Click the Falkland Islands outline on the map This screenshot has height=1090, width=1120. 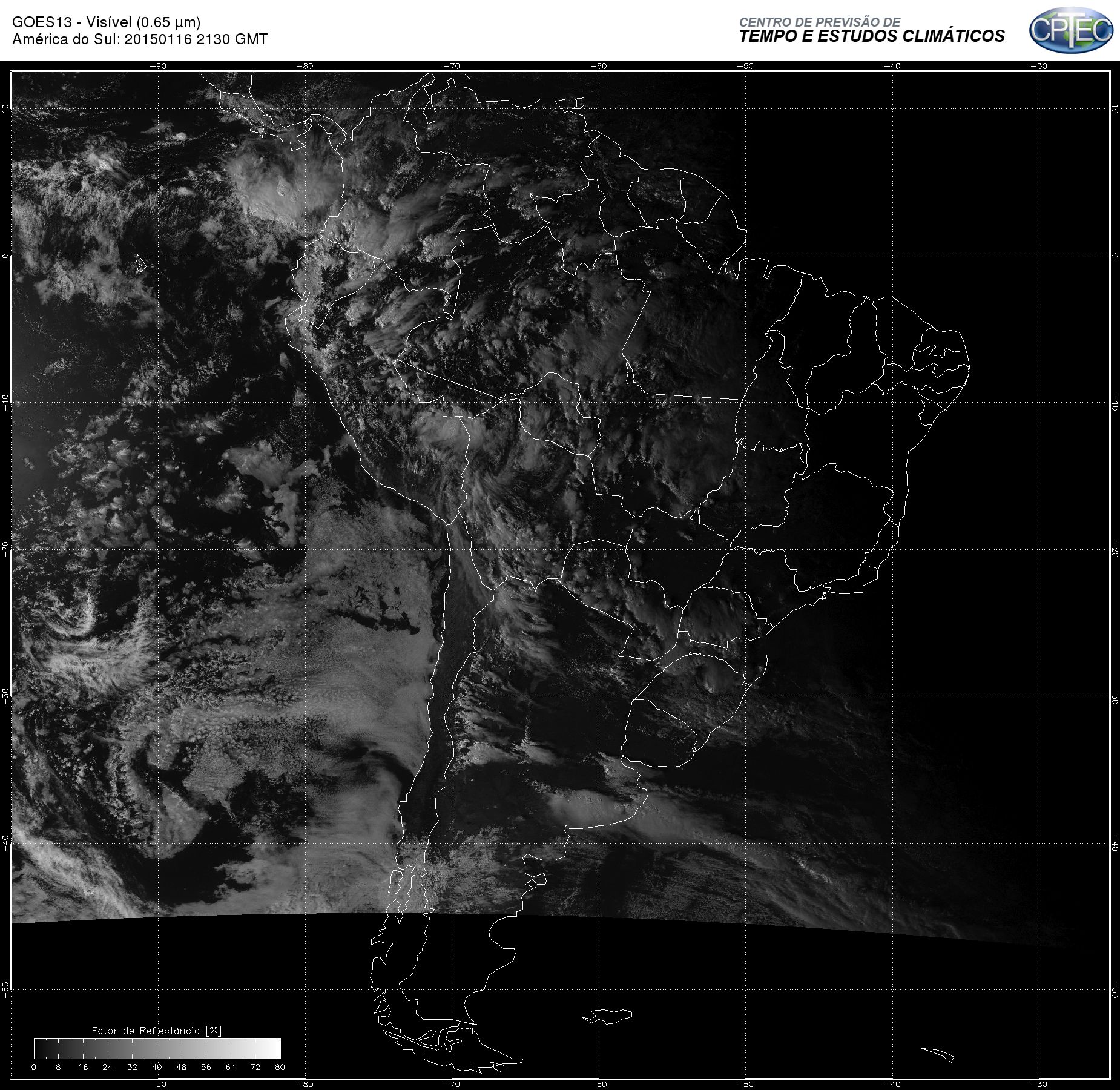pos(607,1016)
